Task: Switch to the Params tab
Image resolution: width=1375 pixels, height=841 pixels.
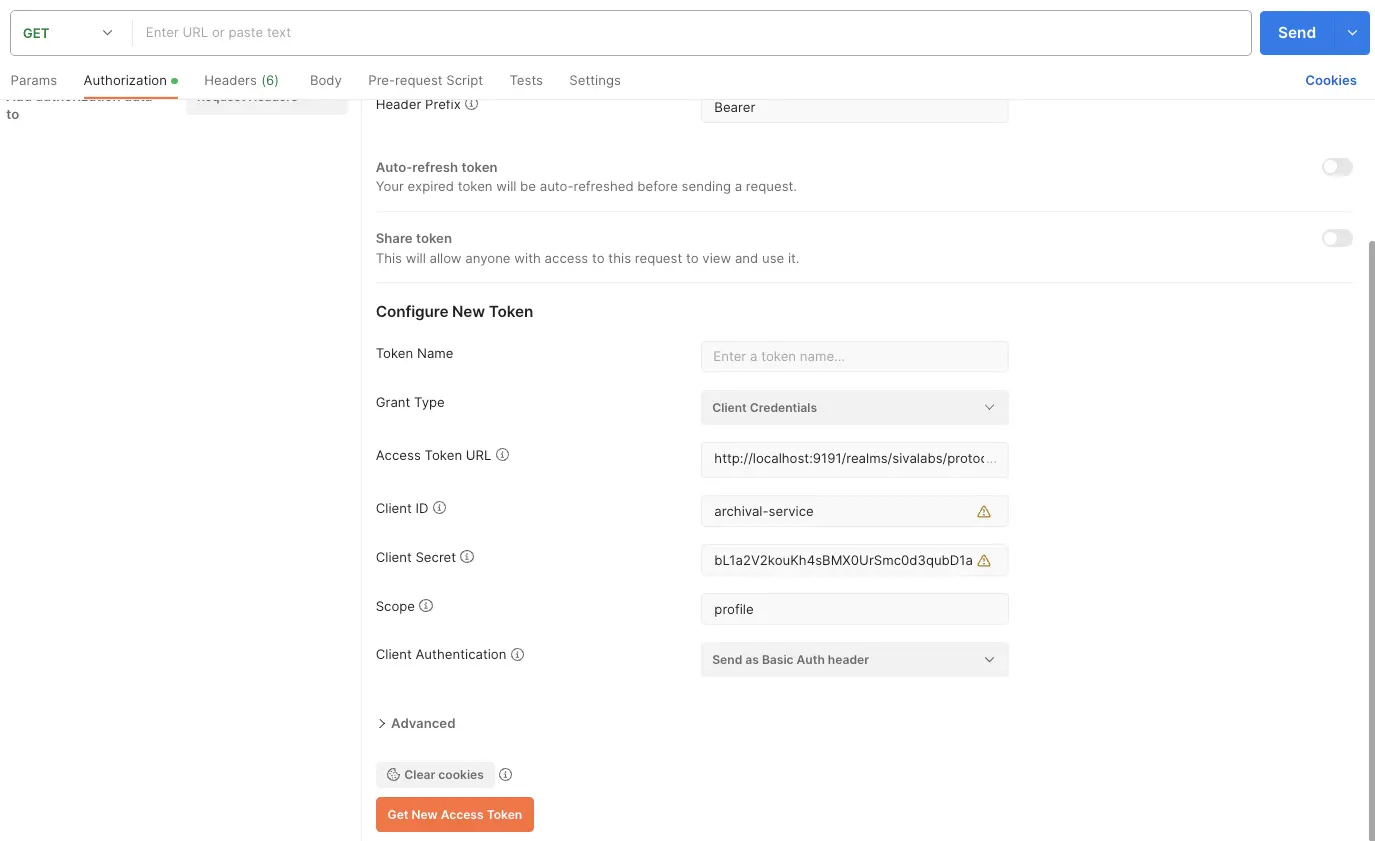Action: click(34, 80)
